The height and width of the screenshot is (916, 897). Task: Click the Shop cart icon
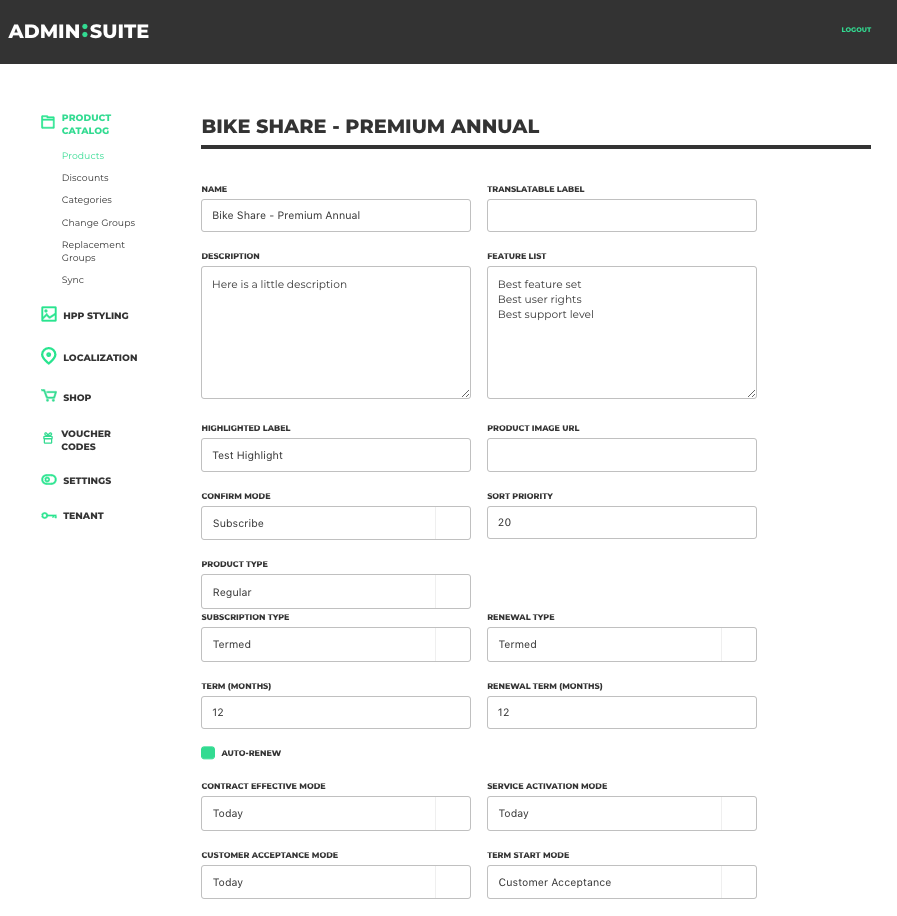(x=49, y=396)
